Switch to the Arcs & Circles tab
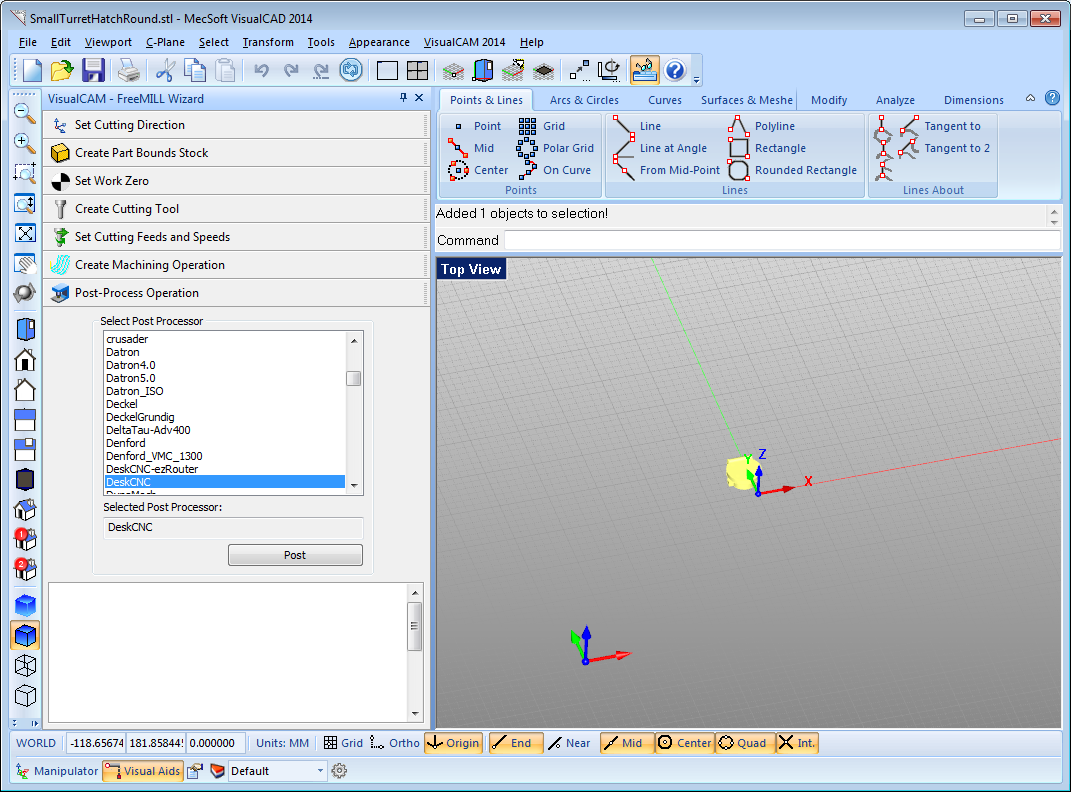The width and height of the screenshot is (1071, 792). pyautogui.click(x=584, y=100)
